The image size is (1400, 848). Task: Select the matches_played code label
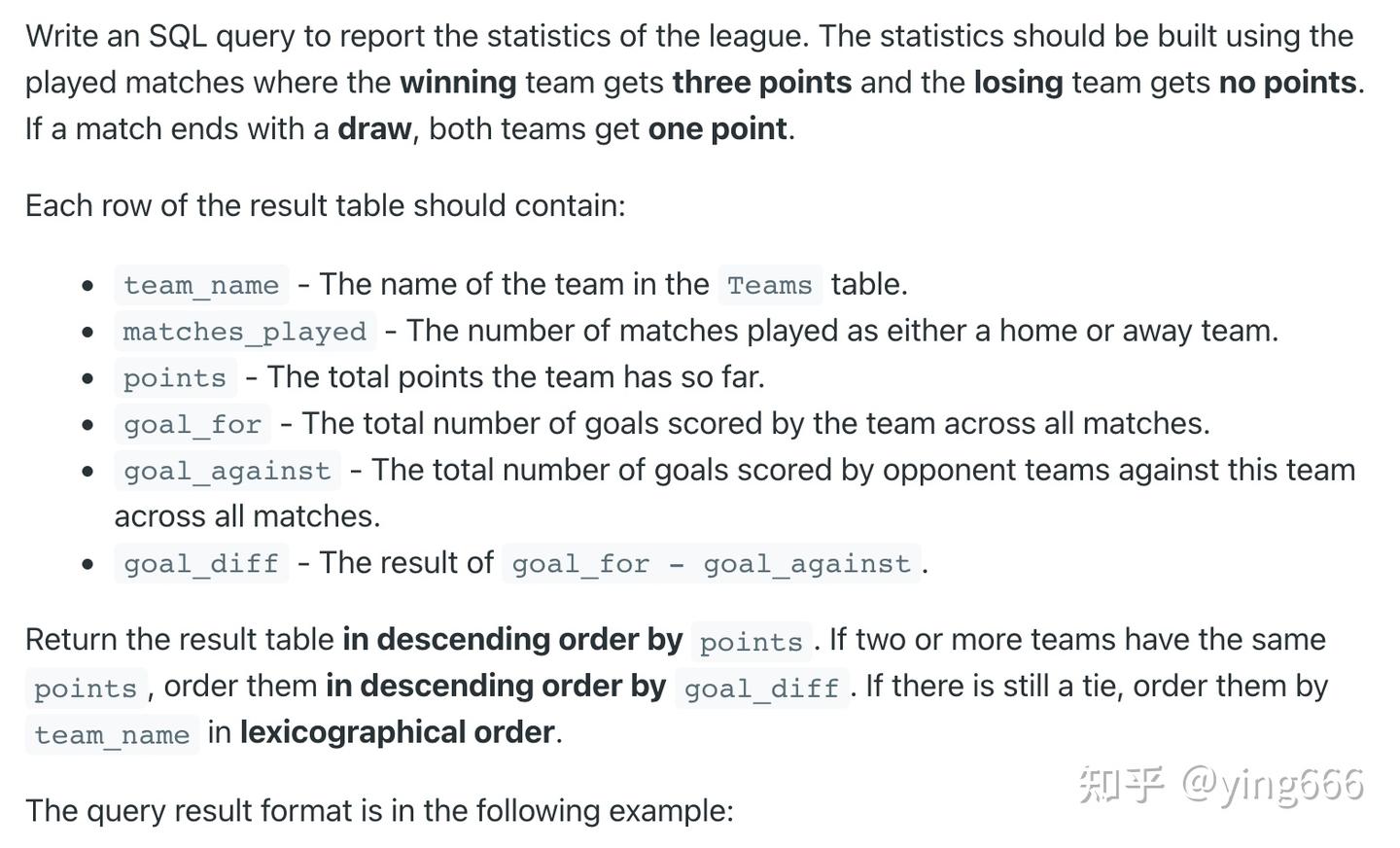(x=244, y=332)
